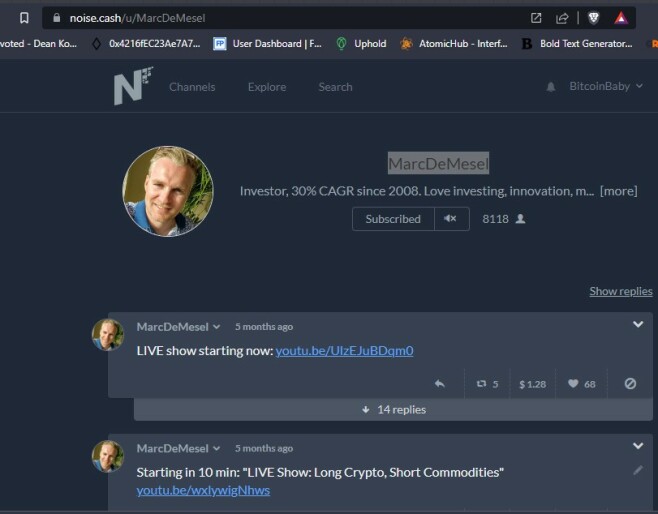This screenshot has height=514, width=658.
Task: Click the share icon in address bar
Action: click(562, 18)
